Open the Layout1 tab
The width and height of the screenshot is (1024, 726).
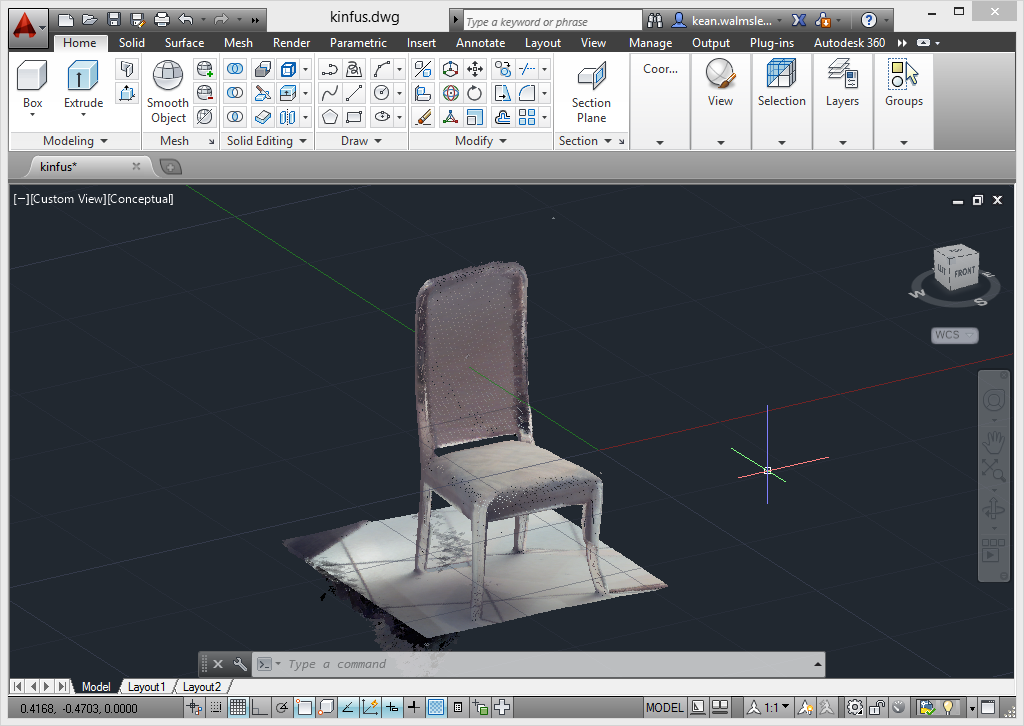[x=146, y=687]
